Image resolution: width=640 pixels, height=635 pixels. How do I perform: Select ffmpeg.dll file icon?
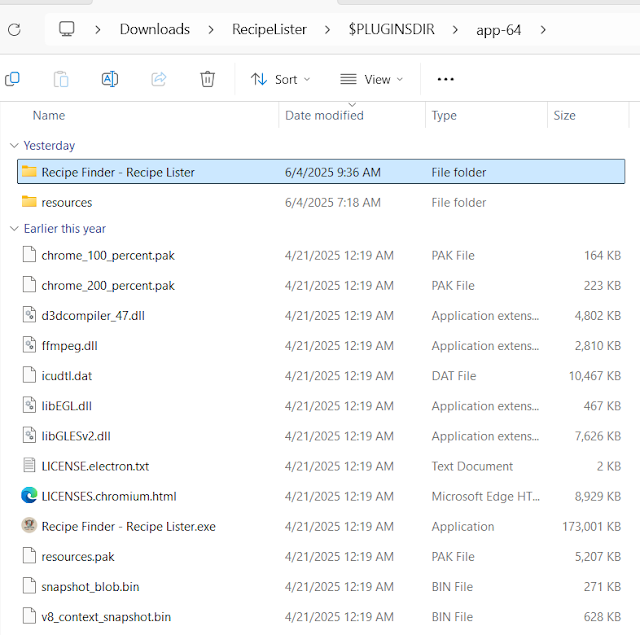coord(29,345)
